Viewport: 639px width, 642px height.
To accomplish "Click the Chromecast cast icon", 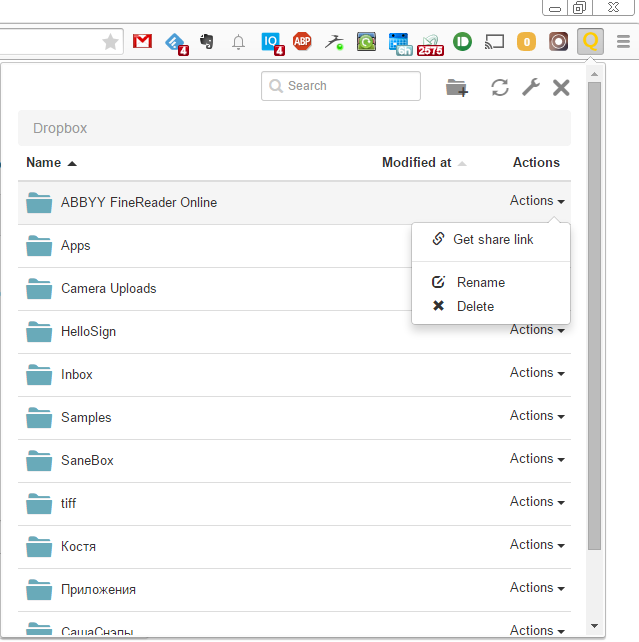I will [494, 41].
